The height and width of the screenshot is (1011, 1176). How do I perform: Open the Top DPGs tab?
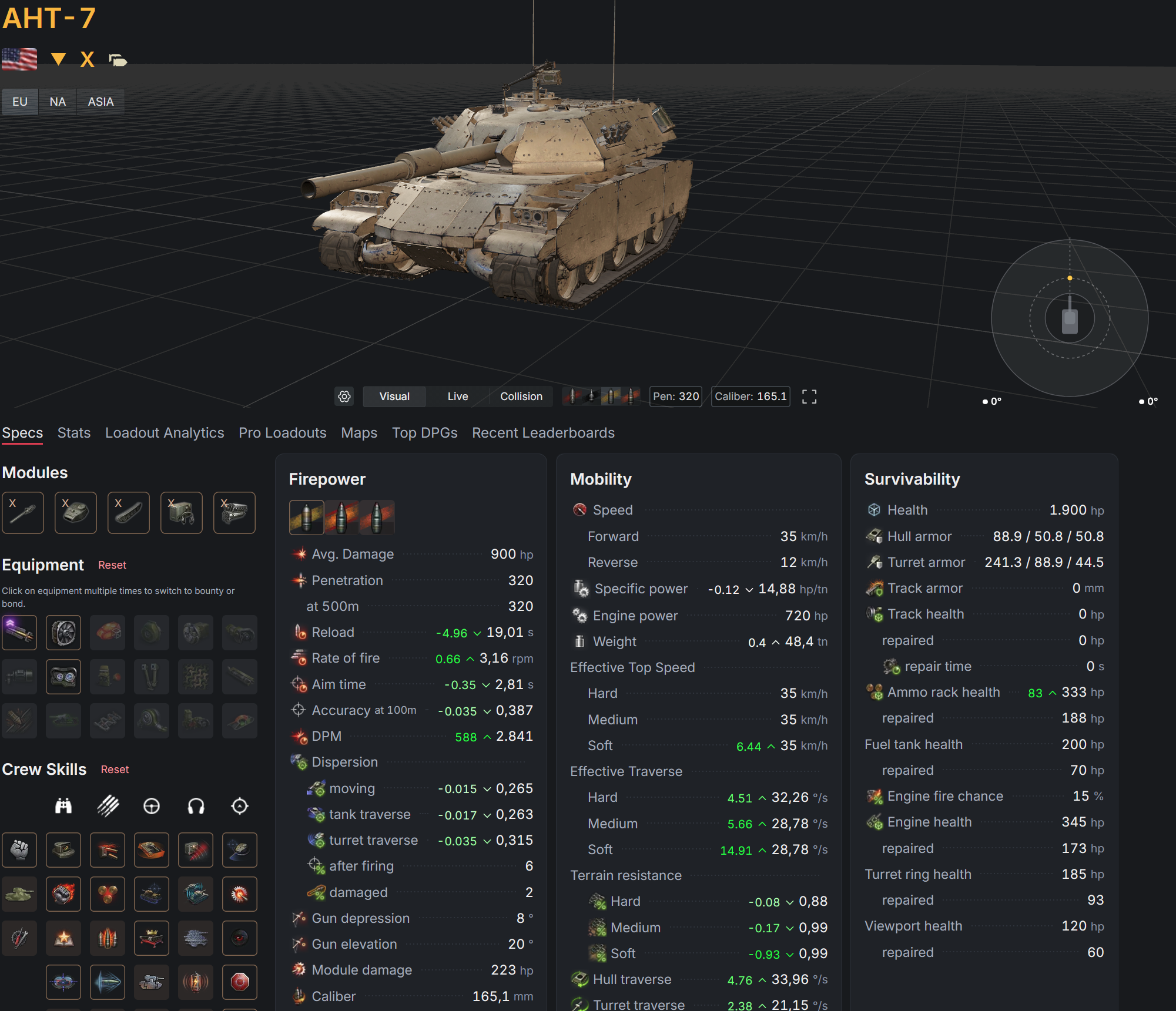(425, 433)
